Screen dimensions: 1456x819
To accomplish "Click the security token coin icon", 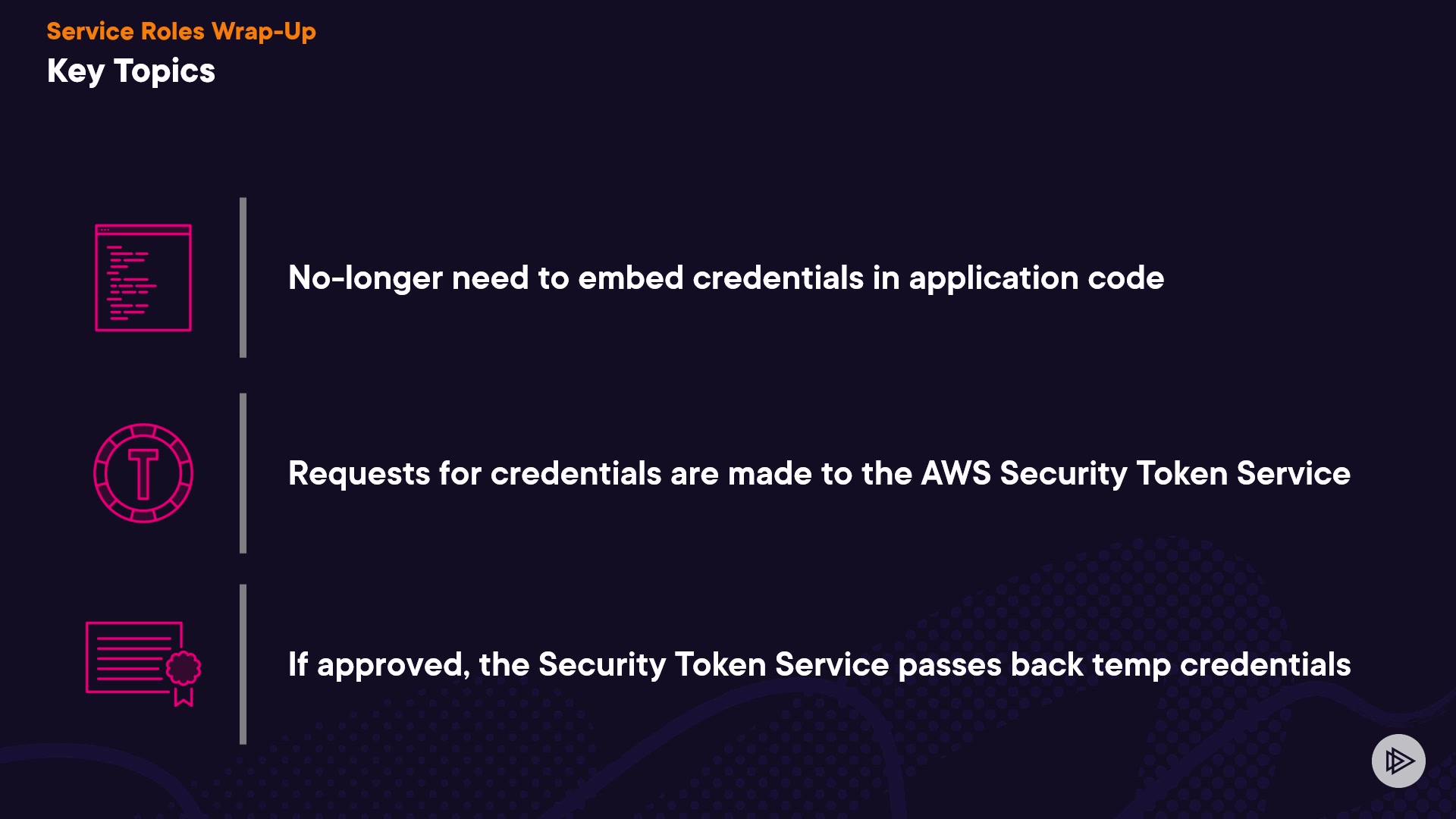I will coord(143,473).
